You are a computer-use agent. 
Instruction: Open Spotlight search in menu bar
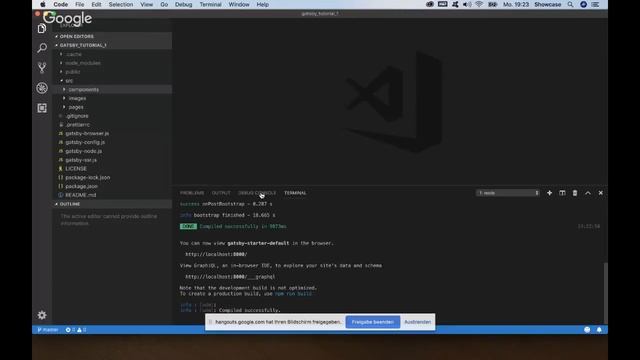[x=570, y=4]
